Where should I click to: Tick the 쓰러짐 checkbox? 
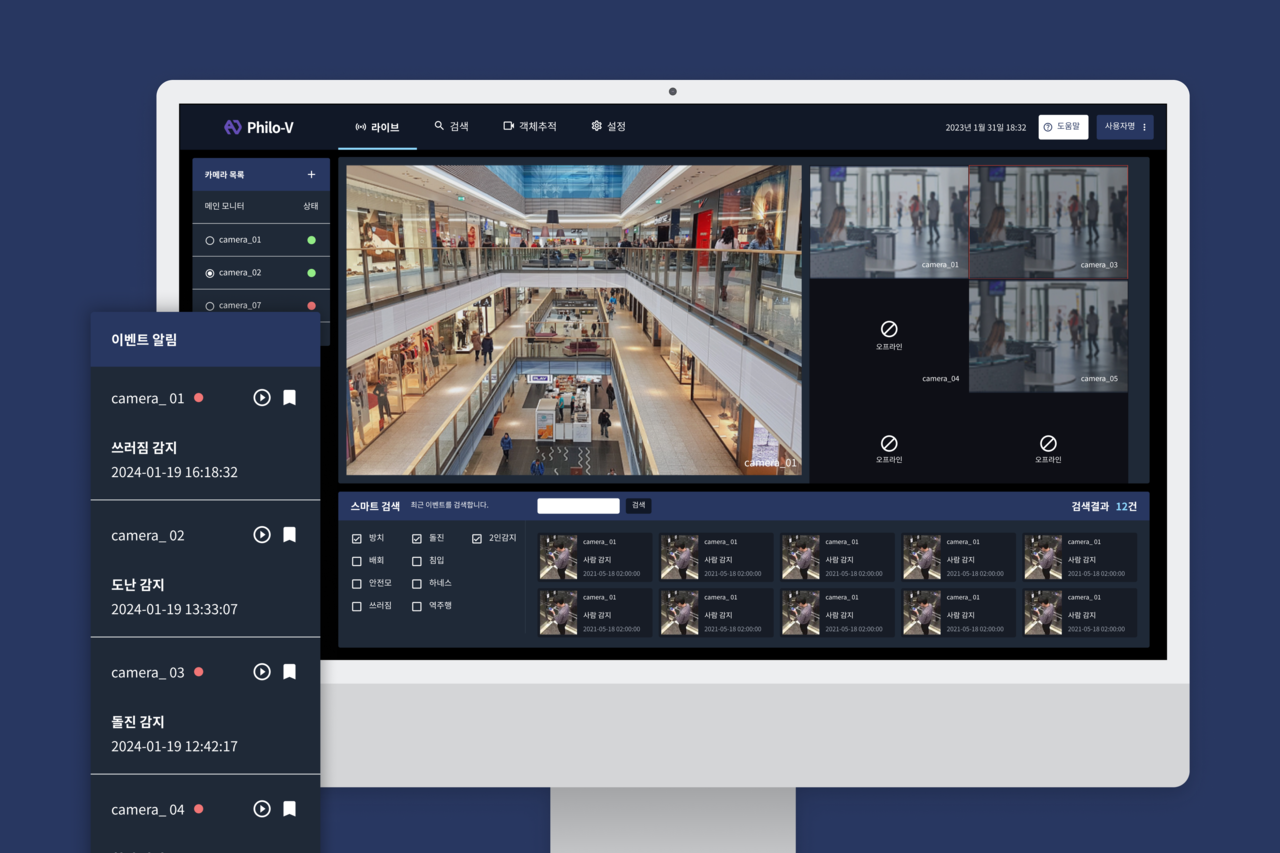click(x=357, y=607)
